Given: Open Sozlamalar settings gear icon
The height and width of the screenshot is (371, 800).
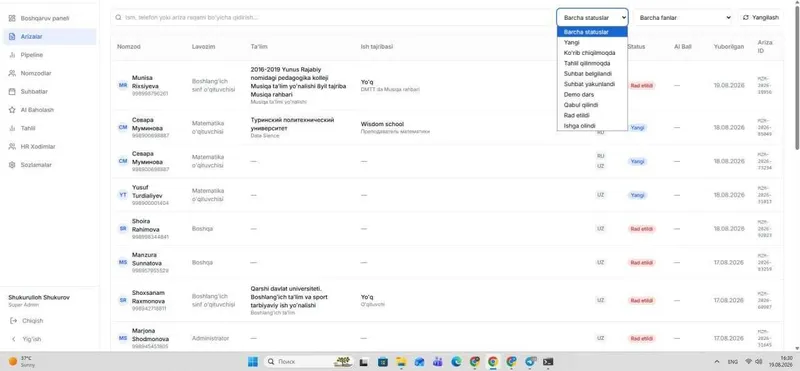Looking at the screenshot, I should click(12, 165).
